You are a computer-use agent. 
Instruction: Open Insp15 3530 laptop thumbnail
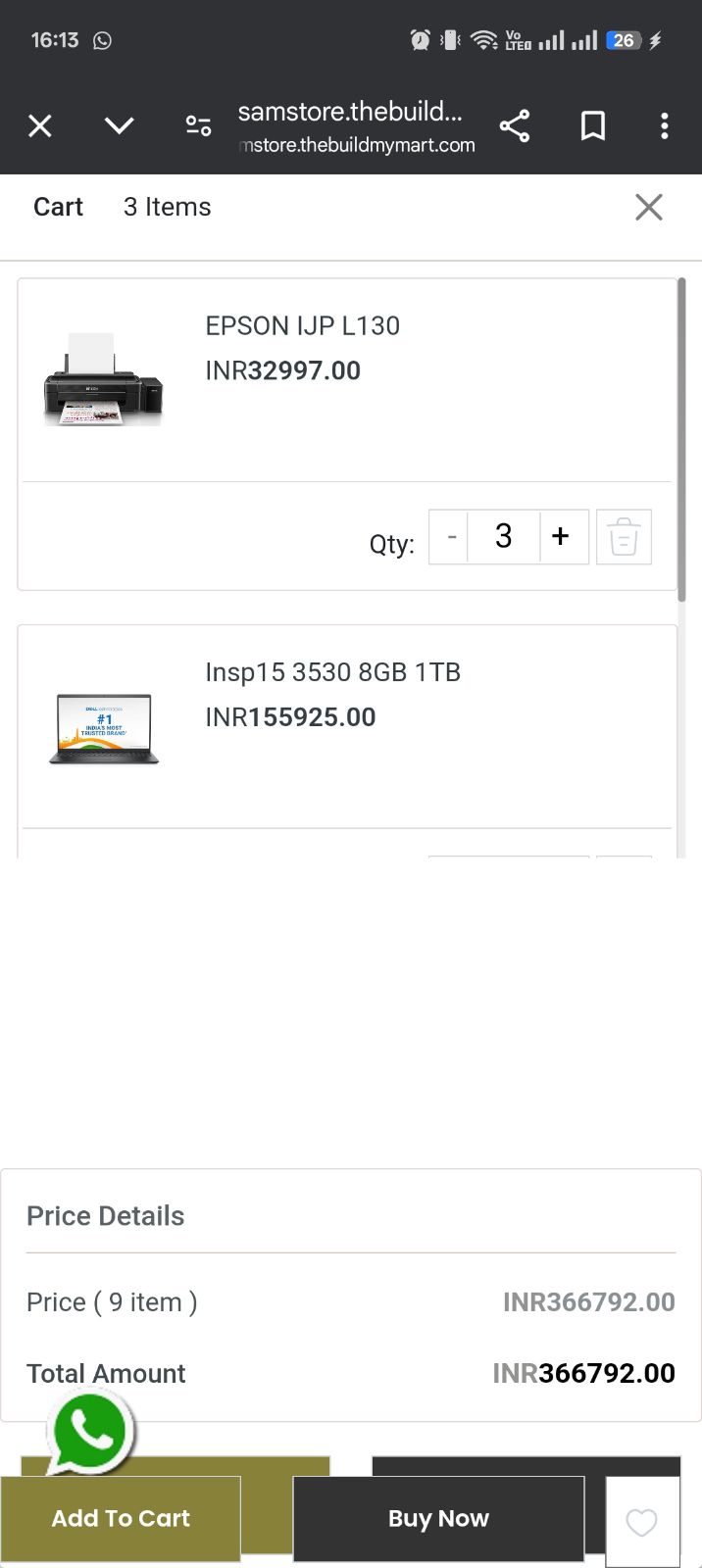(104, 728)
